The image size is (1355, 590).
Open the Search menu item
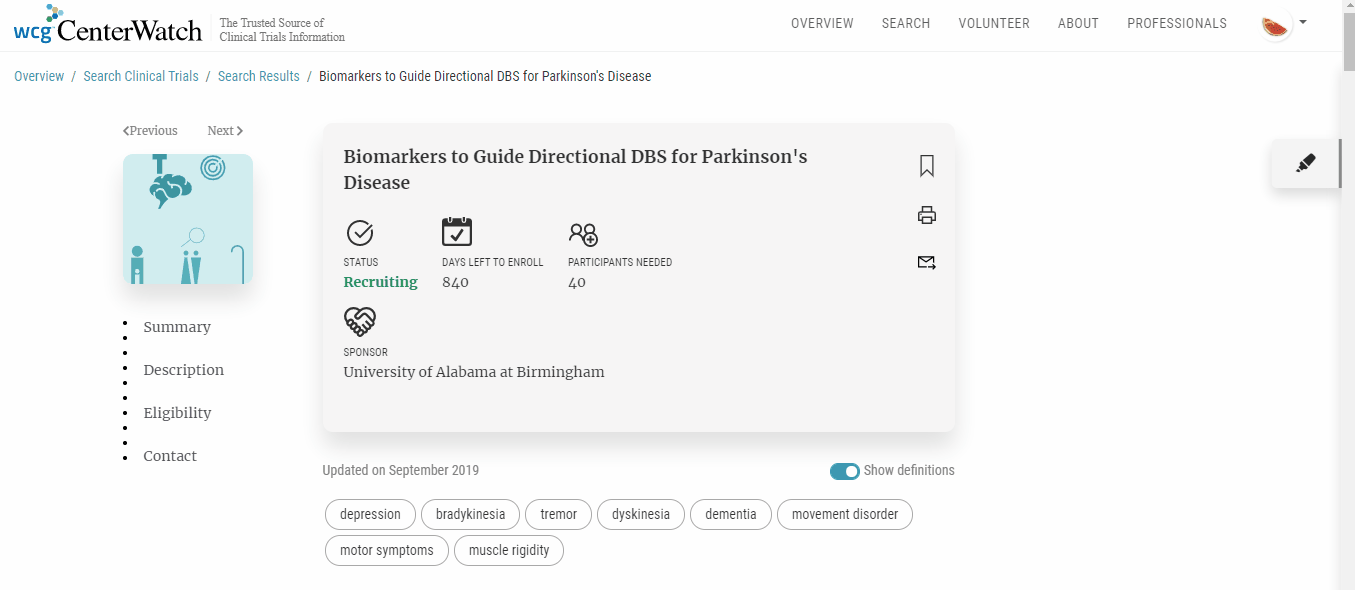tap(905, 24)
